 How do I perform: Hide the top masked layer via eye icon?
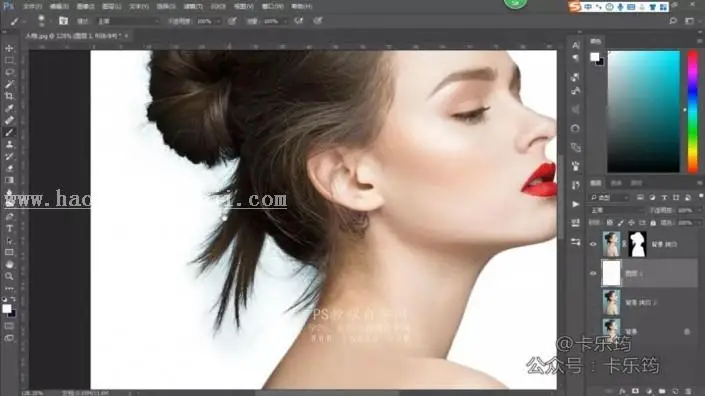(x=593, y=244)
